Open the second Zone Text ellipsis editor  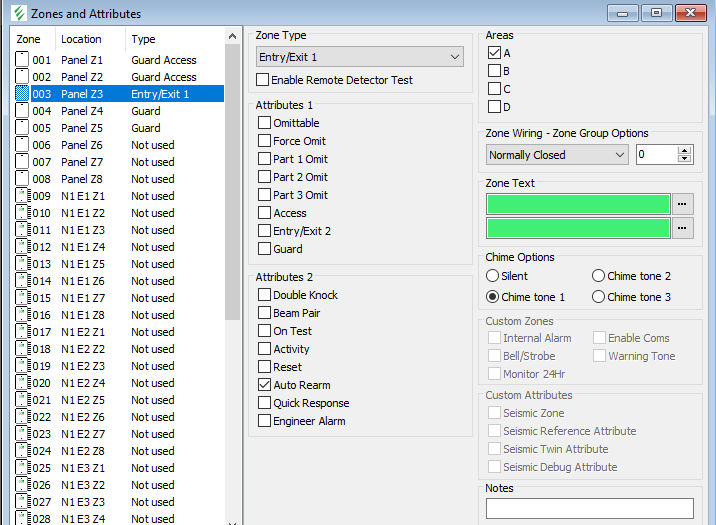coord(682,228)
